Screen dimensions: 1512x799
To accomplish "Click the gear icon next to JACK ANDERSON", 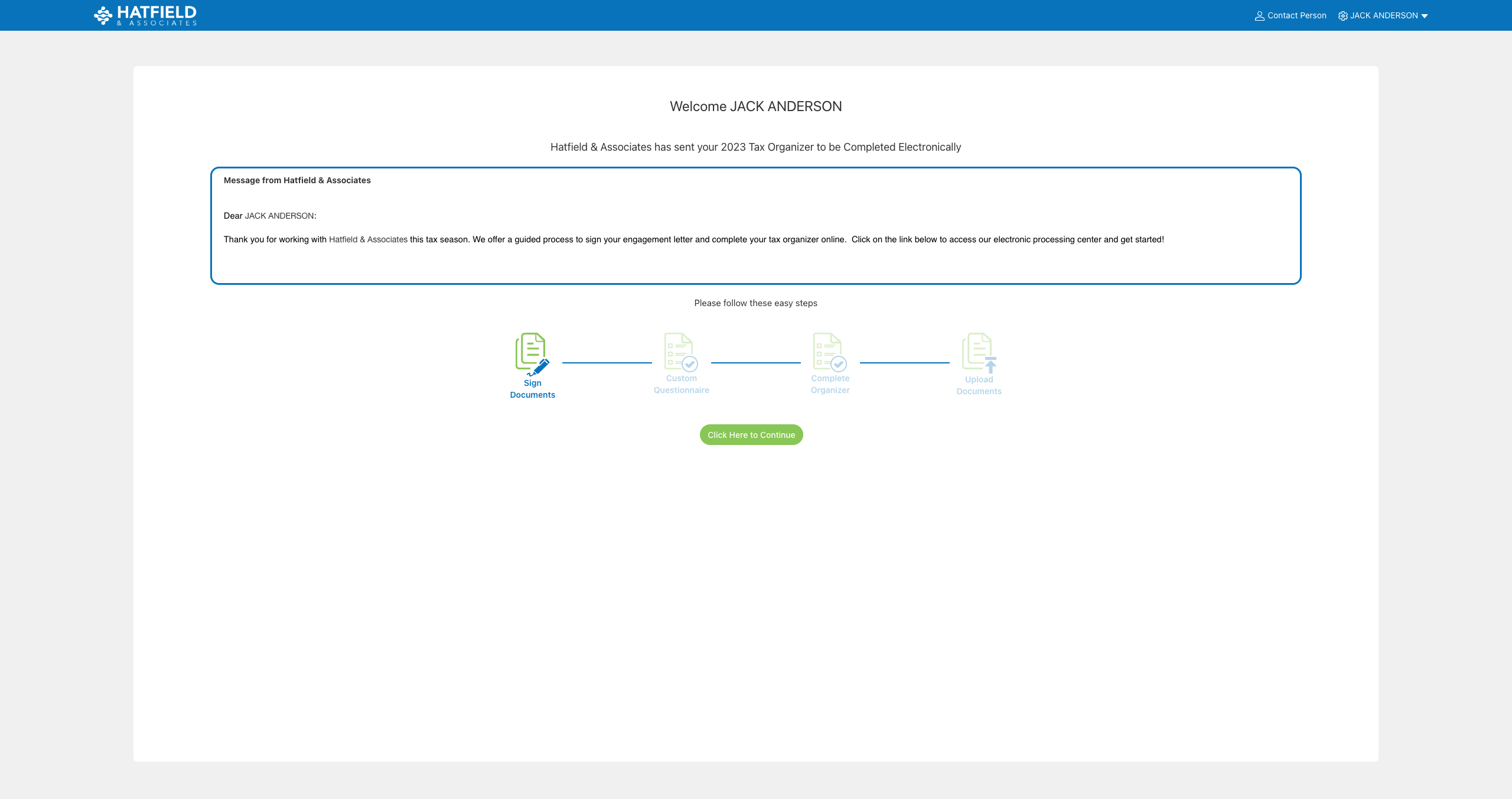I will pos(1342,15).
